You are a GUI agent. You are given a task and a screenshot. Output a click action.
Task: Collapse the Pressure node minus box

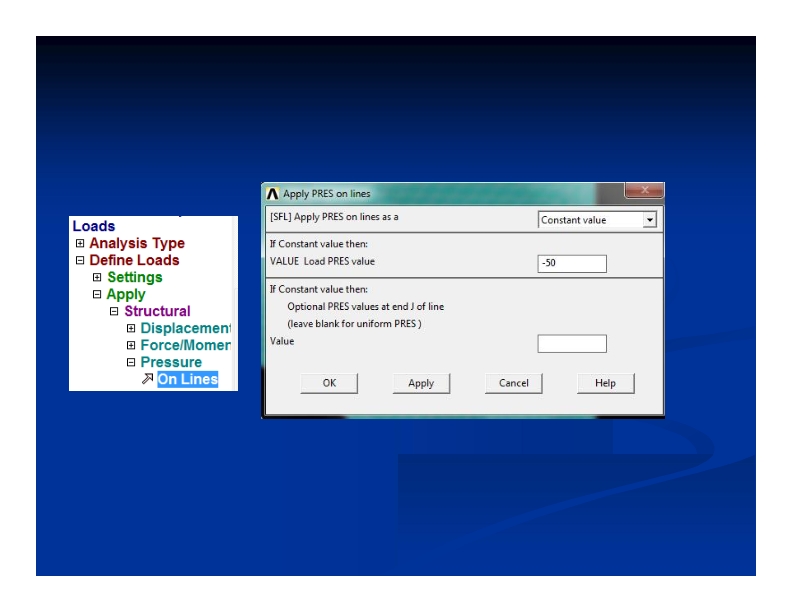[130, 362]
